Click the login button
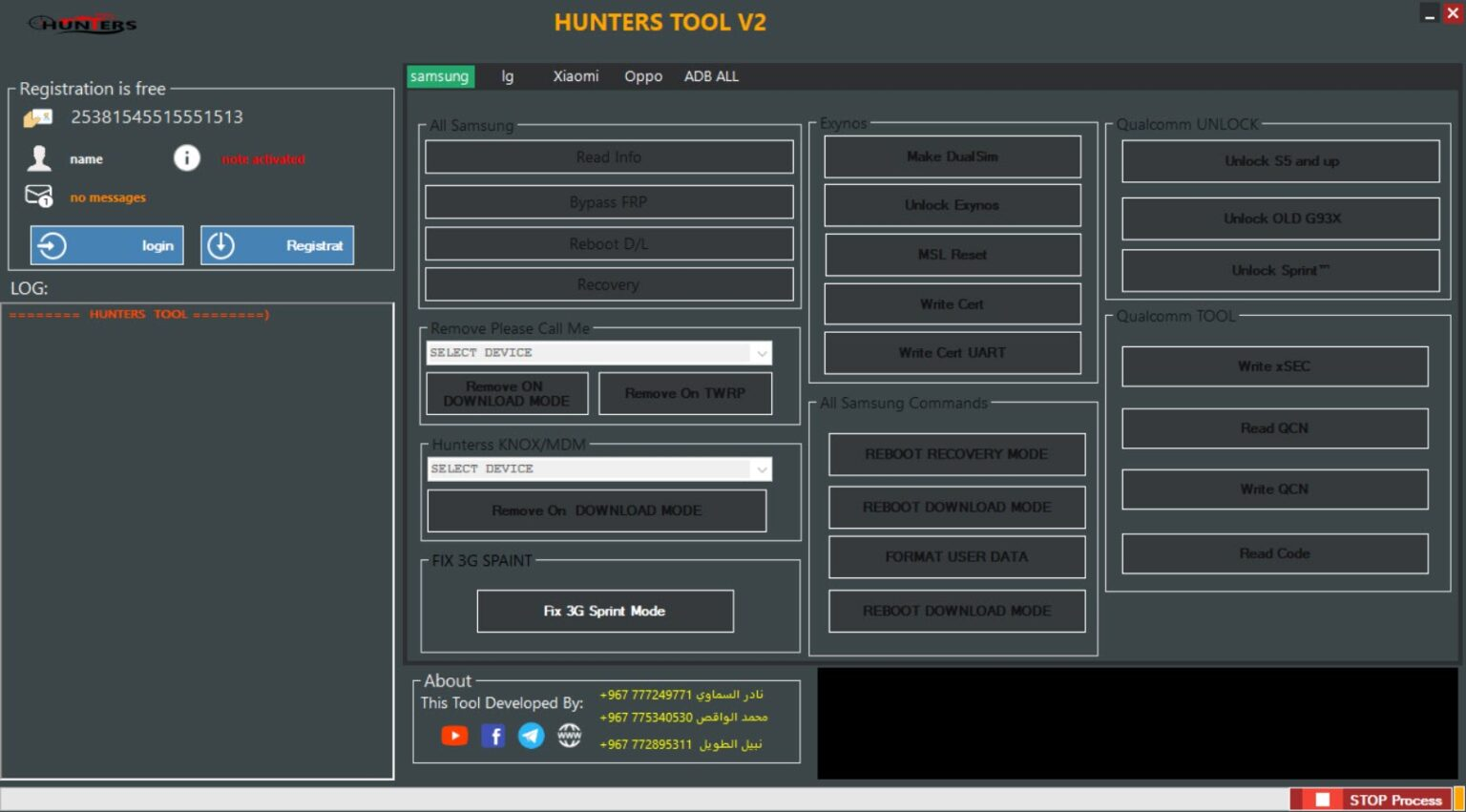 [107, 245]
